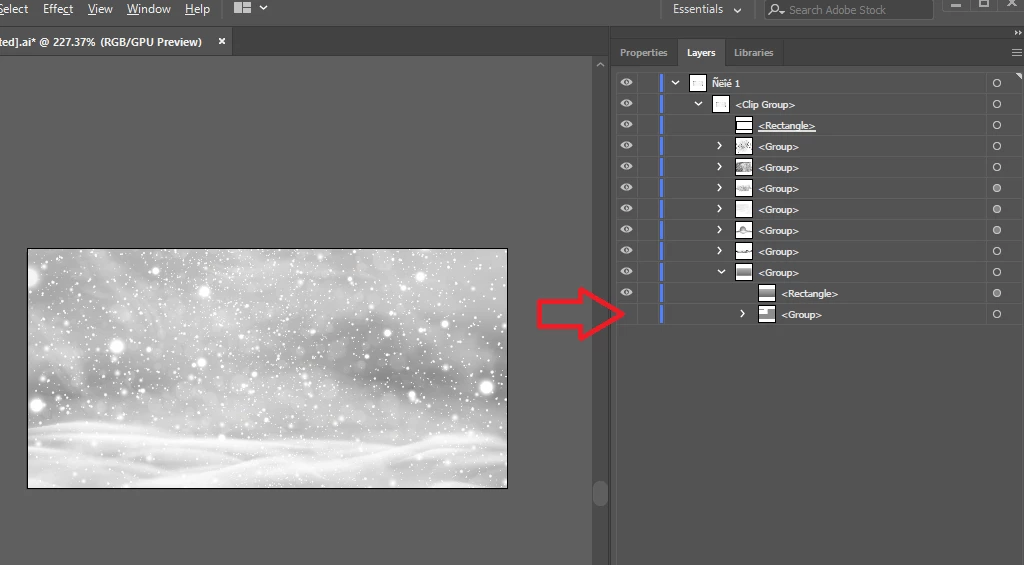Expand the nested hidden Group chevron

click(743, 314)
